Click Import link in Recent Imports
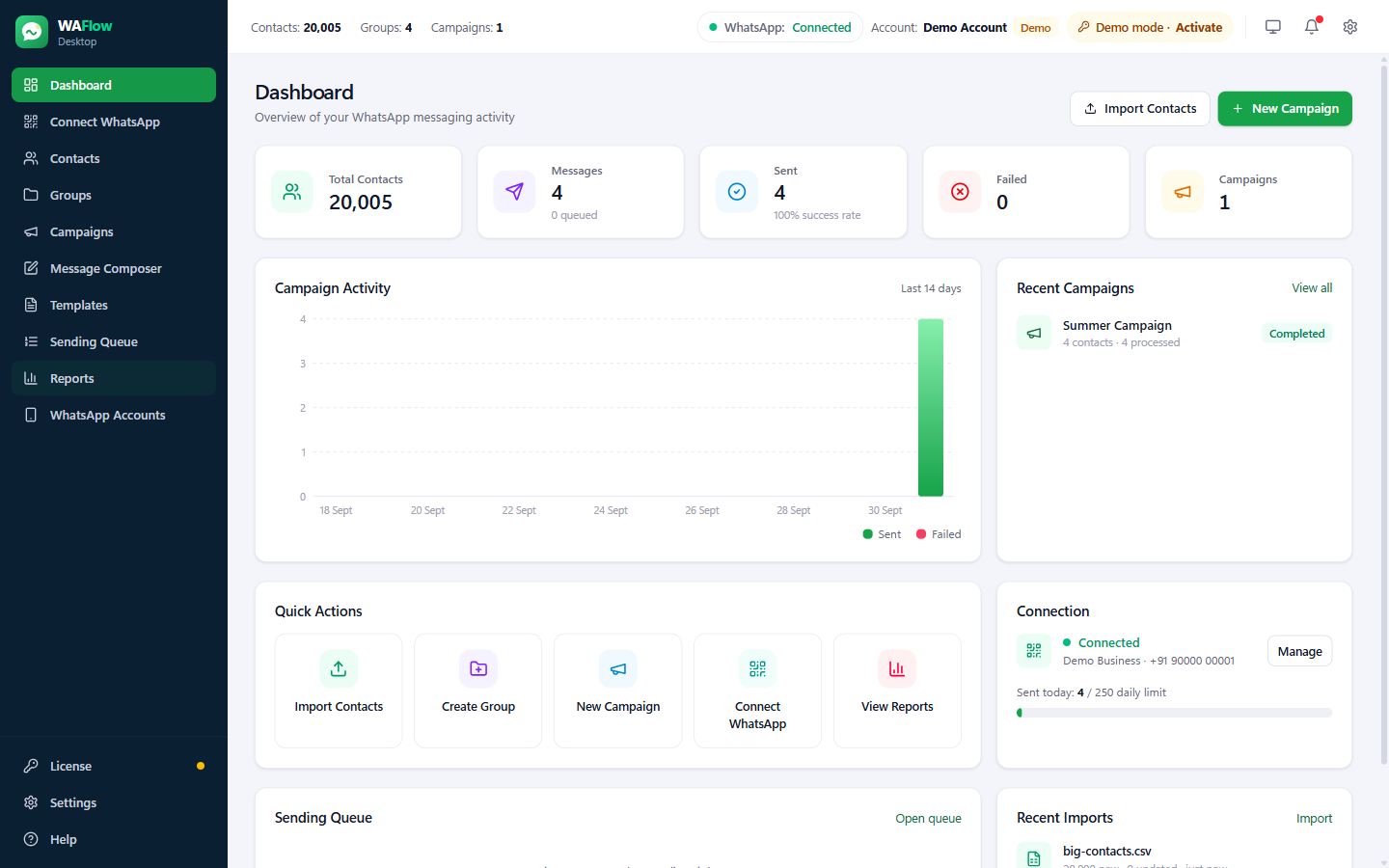This screenshot has height=868, width=1389. point(1314,818)
